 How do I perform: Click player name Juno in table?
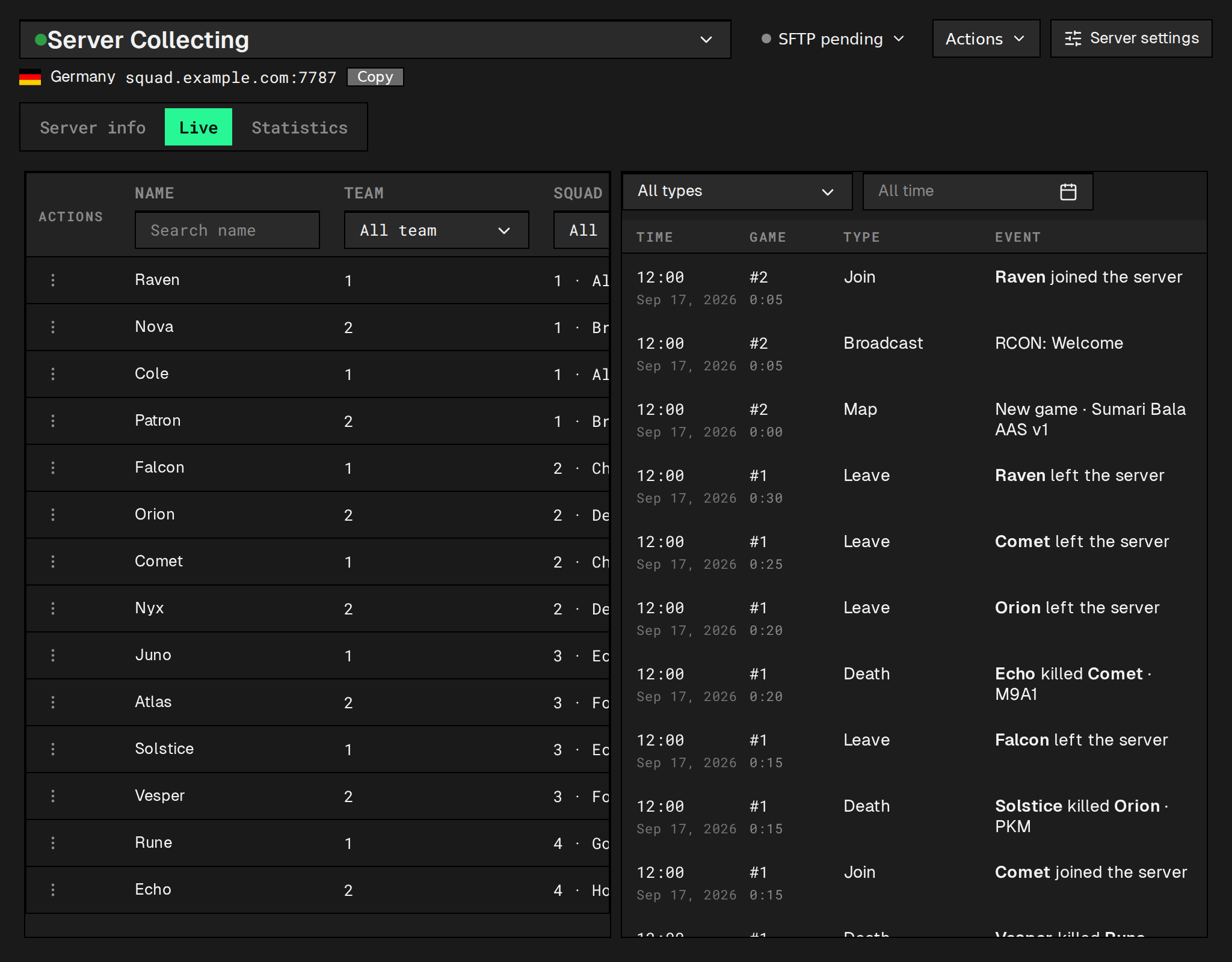point(153,655)
